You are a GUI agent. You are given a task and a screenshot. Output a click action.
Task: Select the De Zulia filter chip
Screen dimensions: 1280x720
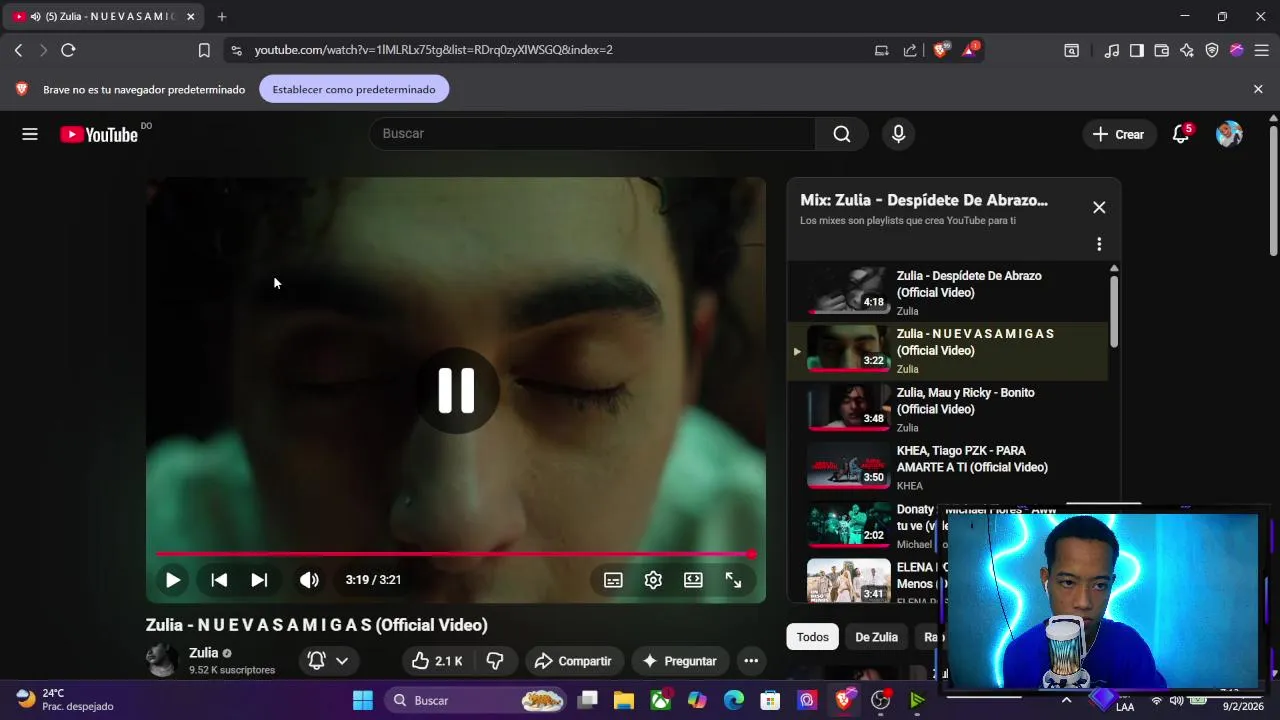click(876, 637)
